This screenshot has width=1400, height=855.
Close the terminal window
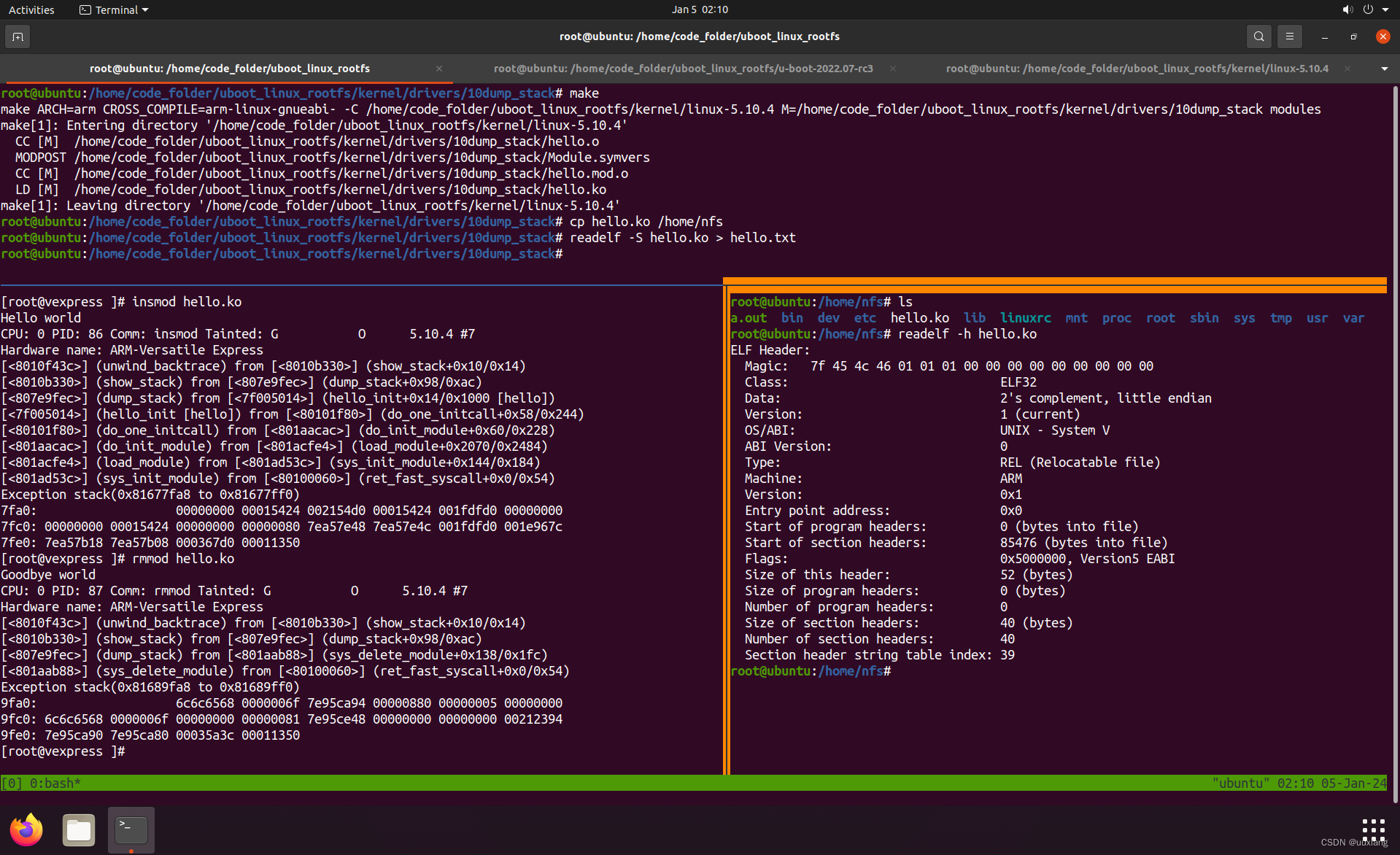click(1382, 36)
